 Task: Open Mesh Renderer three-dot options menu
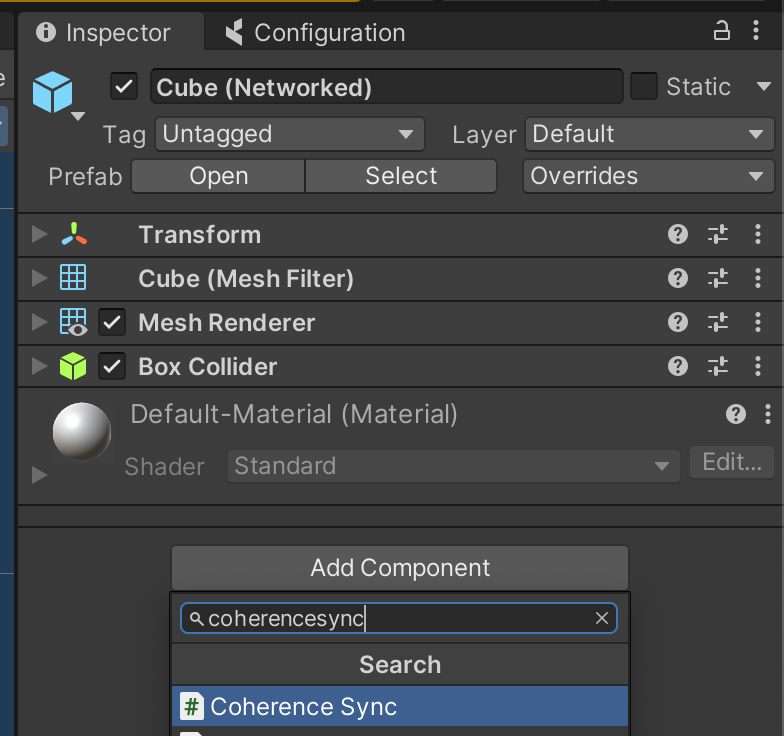[757, 323]
